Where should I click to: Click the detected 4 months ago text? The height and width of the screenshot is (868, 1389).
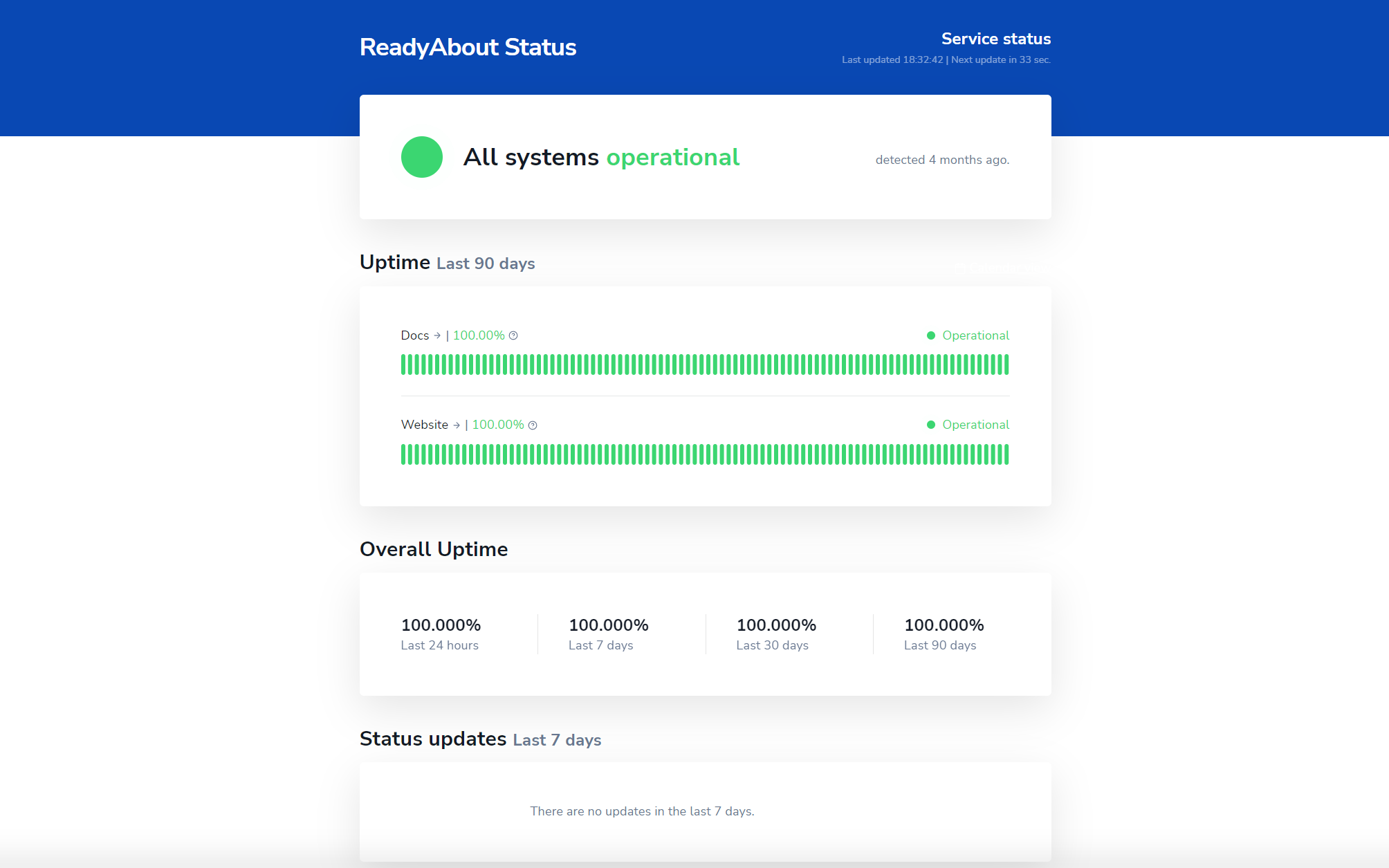tap(942, 160)
